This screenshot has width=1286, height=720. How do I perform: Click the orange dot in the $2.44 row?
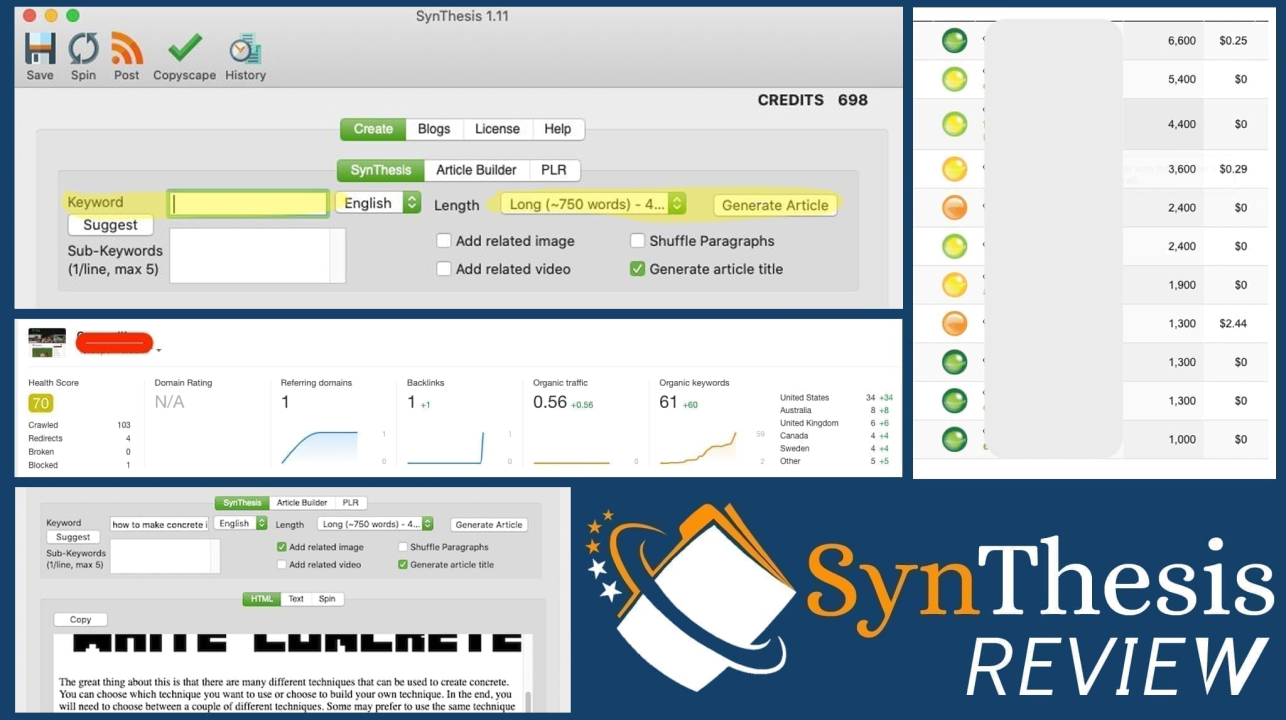pos(955,324)
